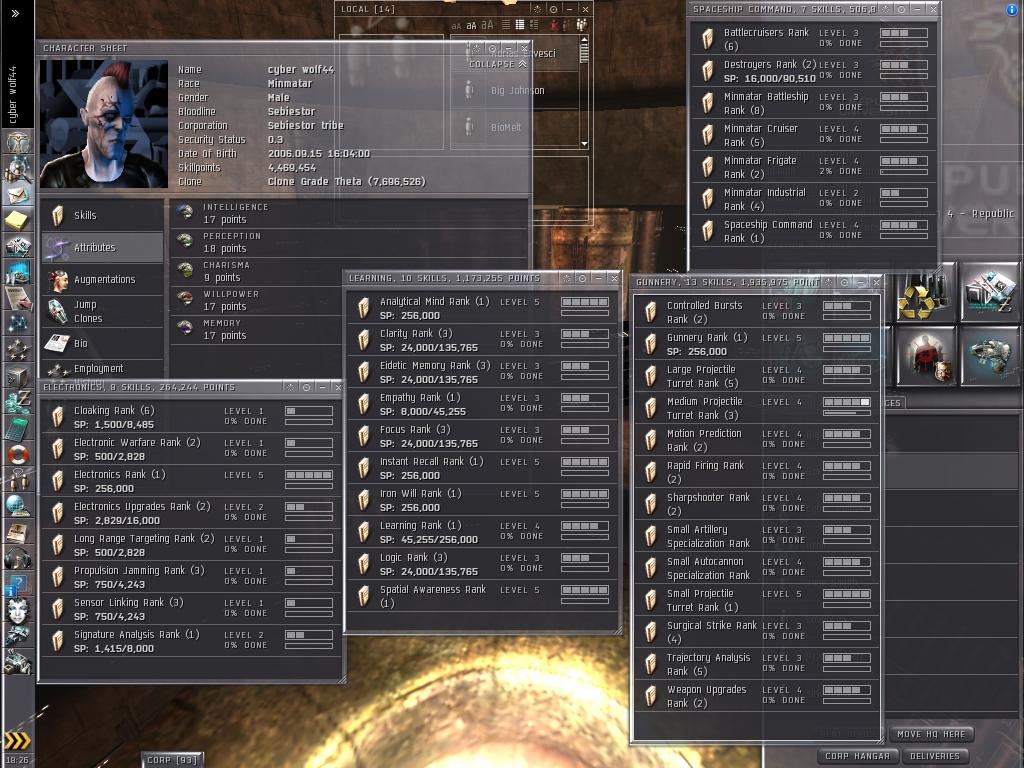Click Local member list scroll up arrow
The image size is (1024, 768).
[x=584, y=39]
